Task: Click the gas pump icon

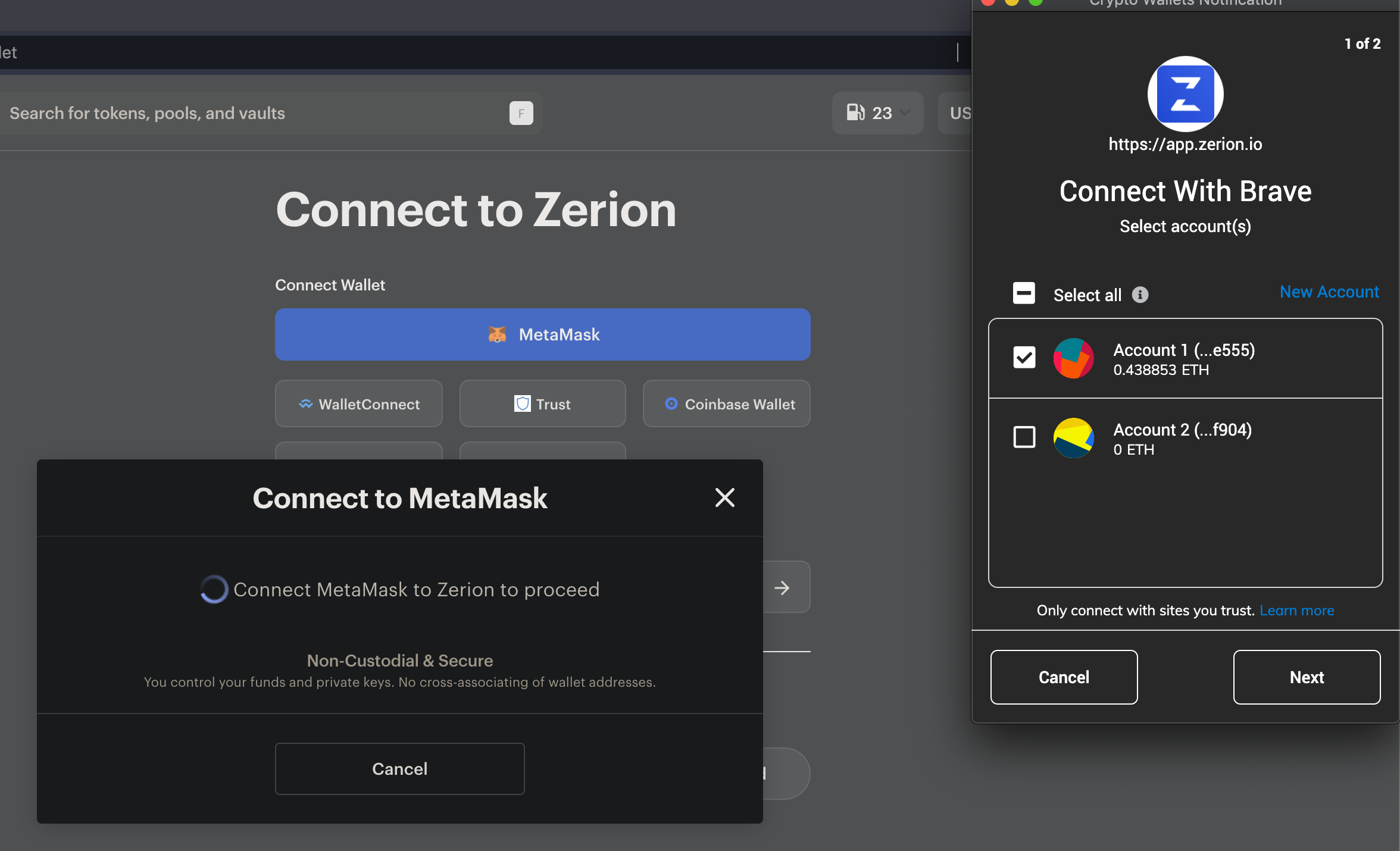Action: 855,112
